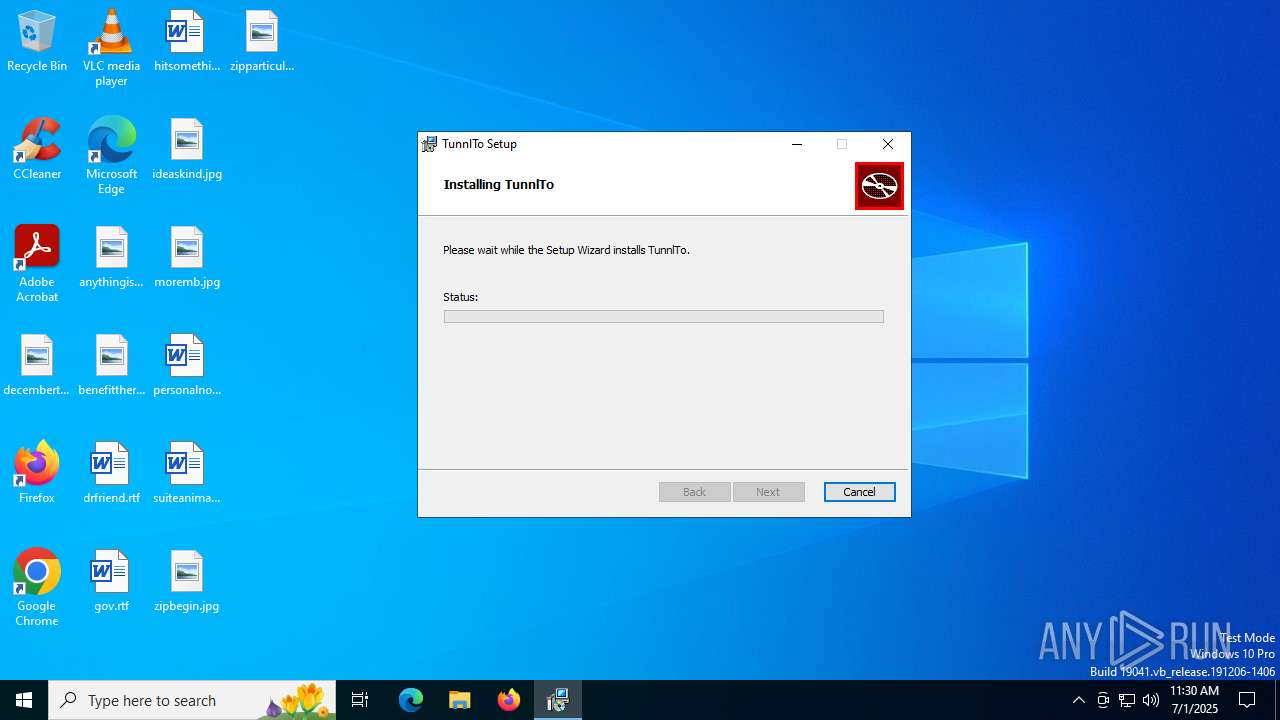
Task: Select the CCleaner desktop shortcut
Action: 37,149
